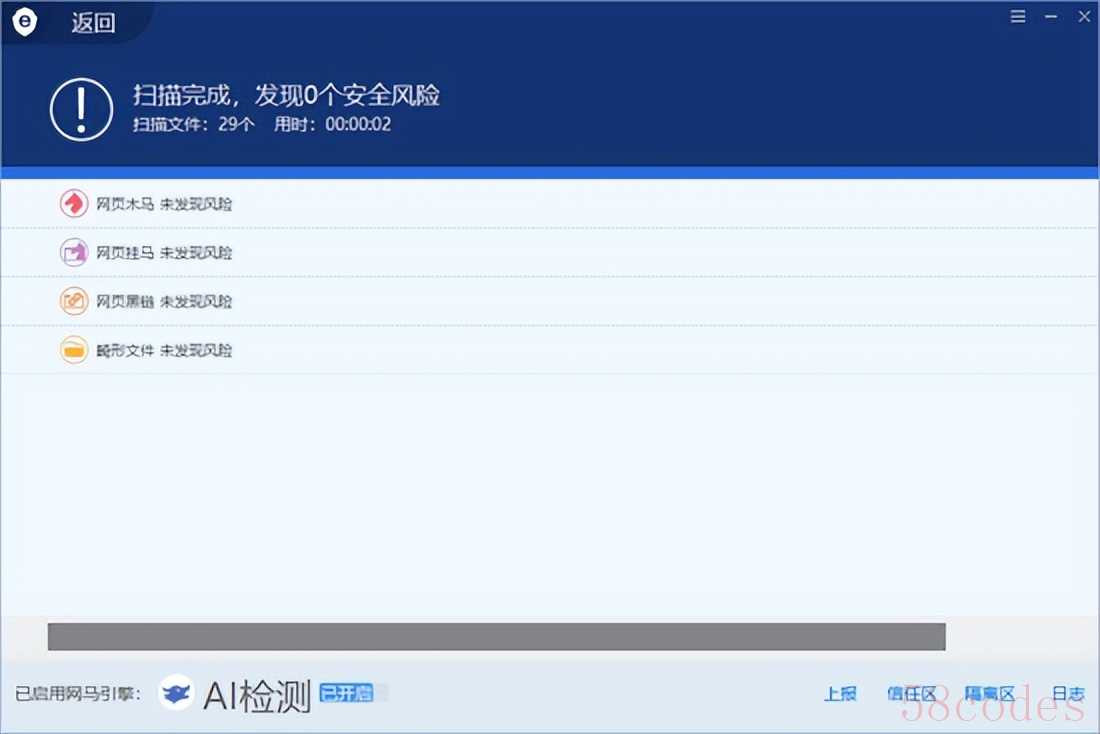
Task: Open the 信任区 trust zone link
Action: [x=911, y=694]
